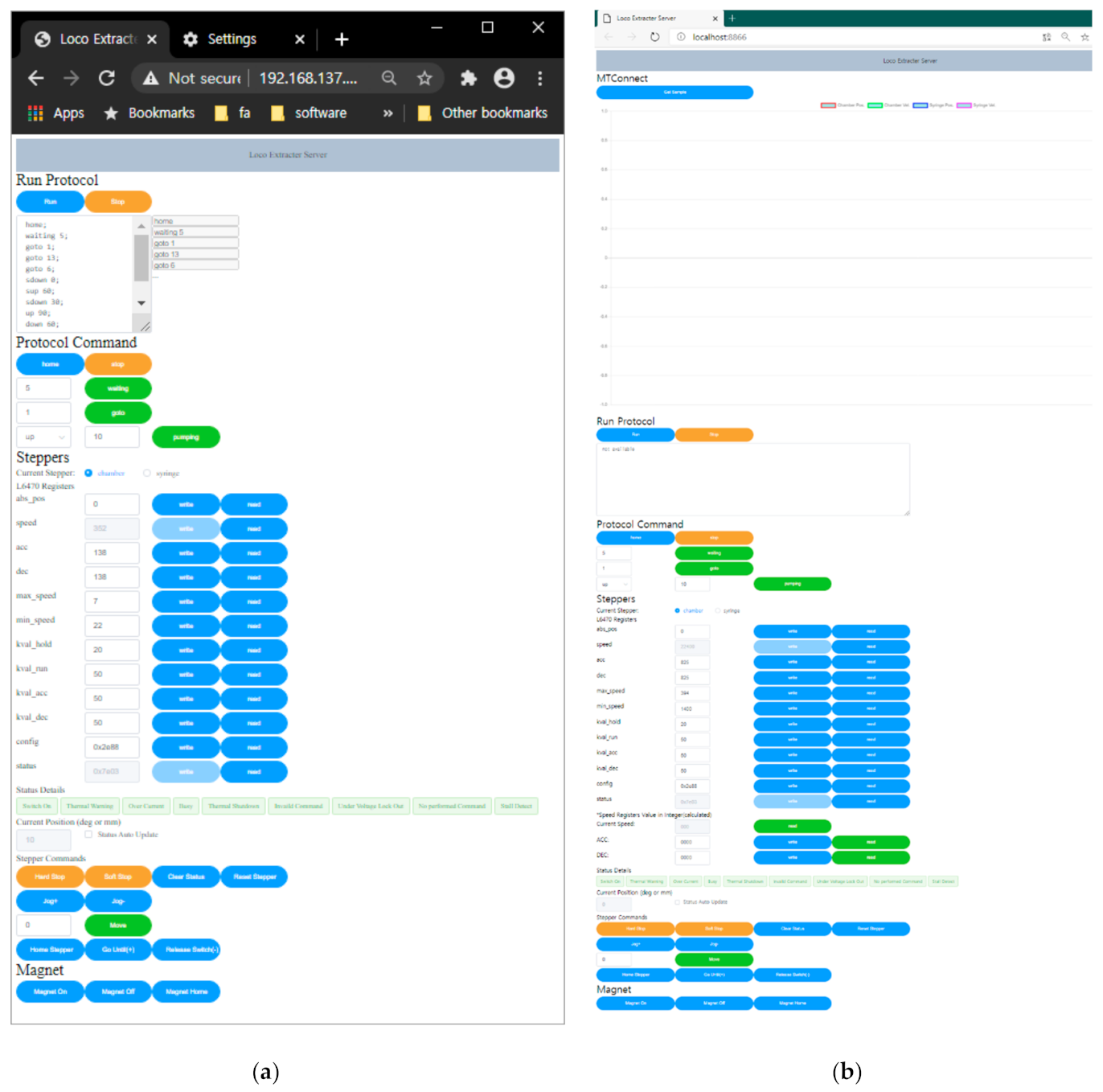
Task: Close the Loco Extracter Server tab in localhost window
Action: point(715,18)
